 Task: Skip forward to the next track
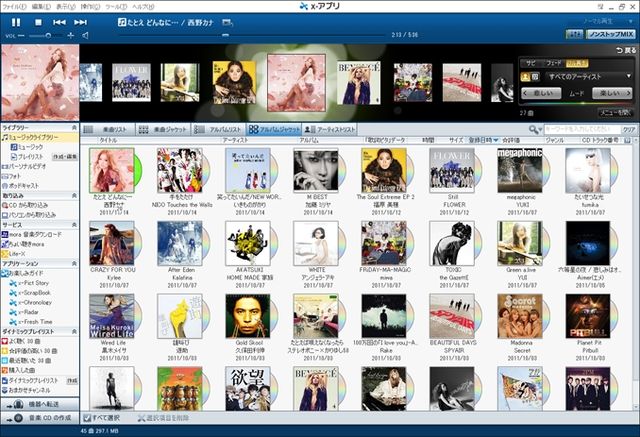(x=80, y=22)
